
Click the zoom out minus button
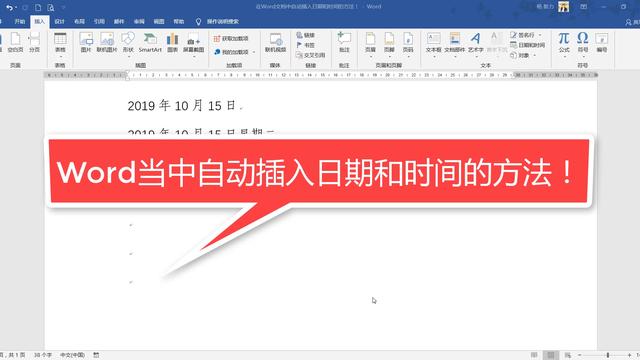pyautogui.click(x=580, y=356)
